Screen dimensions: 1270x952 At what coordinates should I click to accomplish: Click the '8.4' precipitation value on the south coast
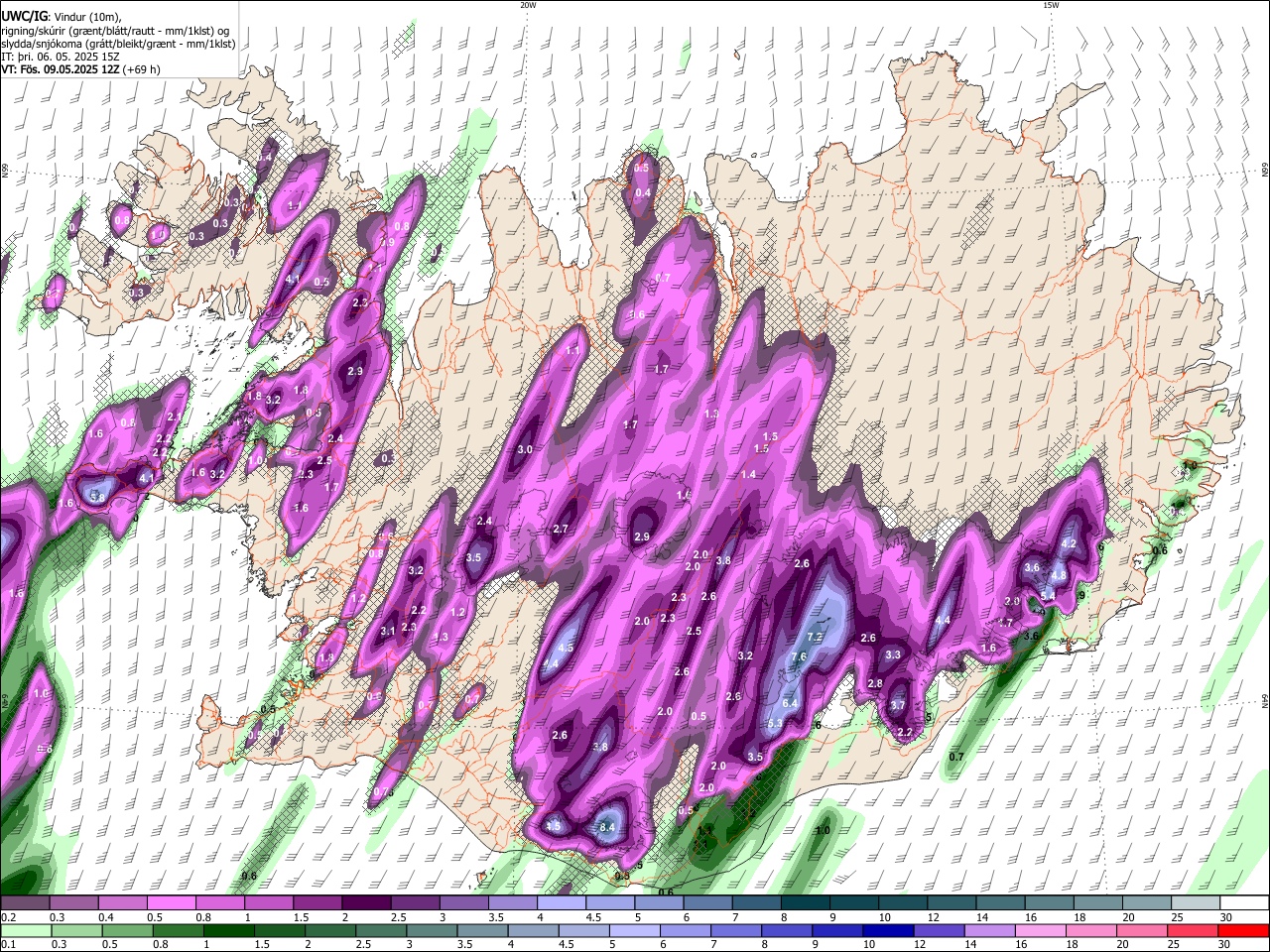tap(608, 827)
